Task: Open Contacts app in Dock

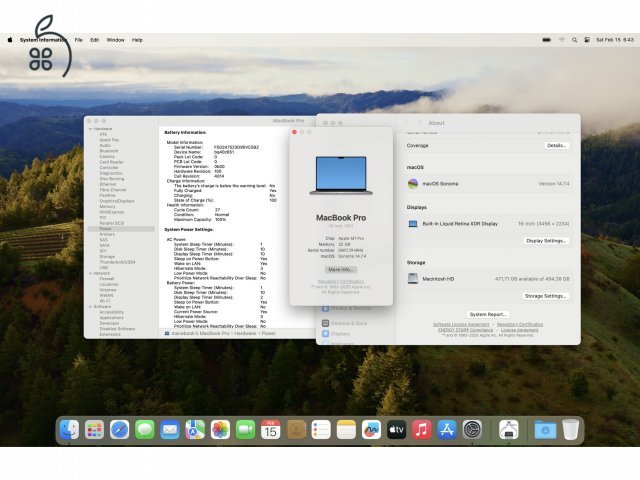Action: [x=296, y=430]
